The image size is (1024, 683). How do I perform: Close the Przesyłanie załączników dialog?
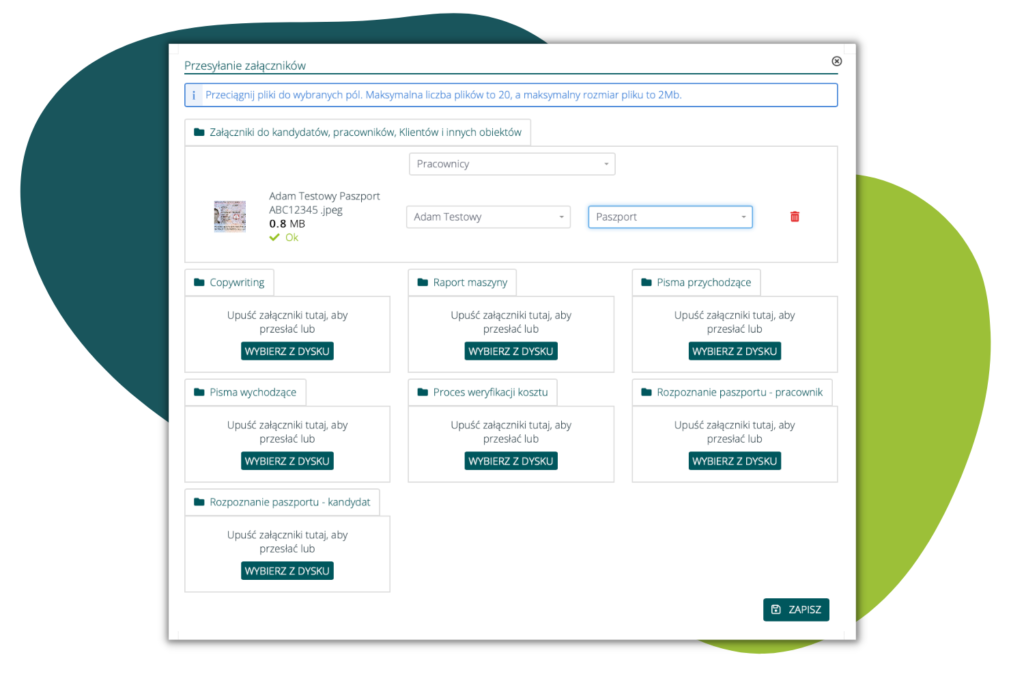click(x=837, y=61)
